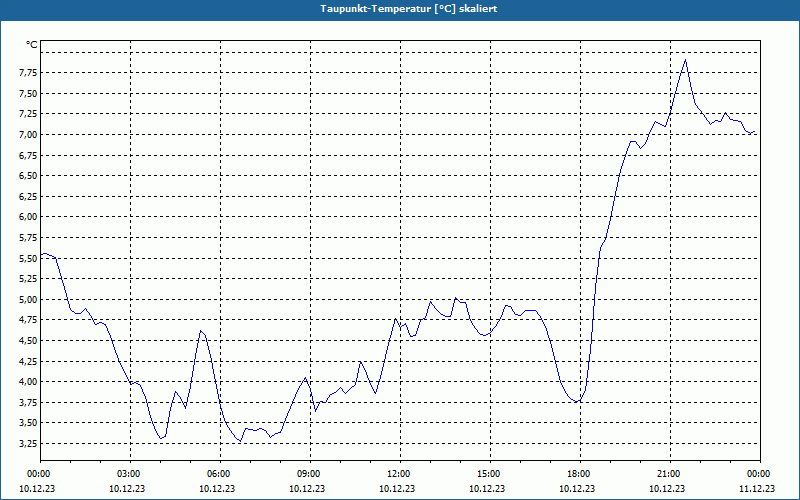Image resolution: width=800 pixels, height=500 pixels.
Task: Select the 3,50 y-axis label
Action: pyautogui.click(x=28, y=423)
